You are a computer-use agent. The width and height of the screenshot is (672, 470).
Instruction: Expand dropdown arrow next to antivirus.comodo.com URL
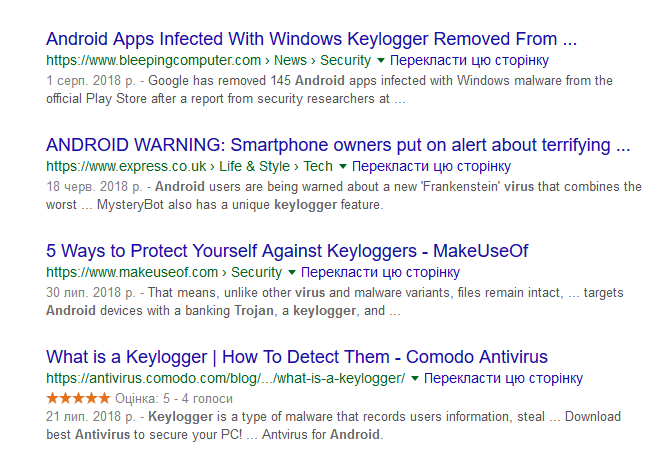click(414, 379)
